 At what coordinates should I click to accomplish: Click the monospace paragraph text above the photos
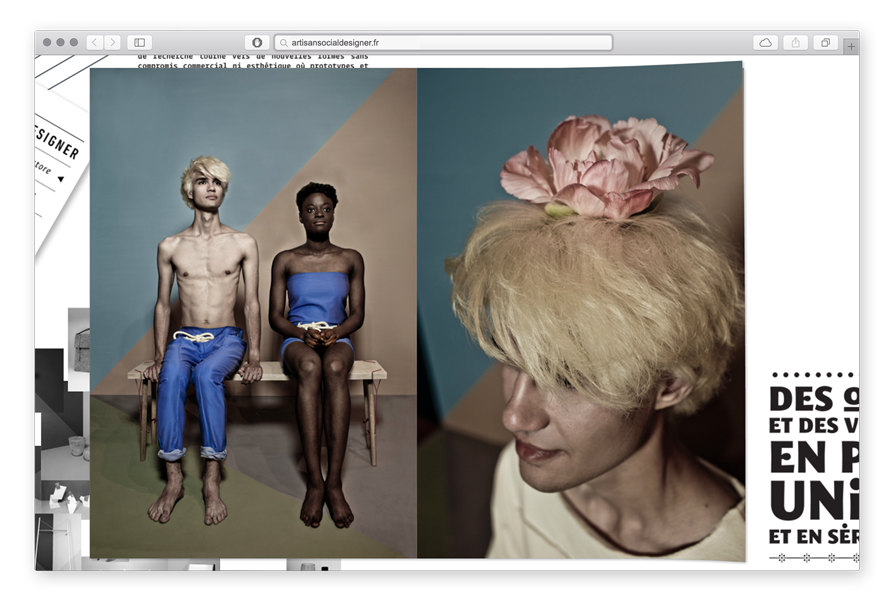pos(252,62)
